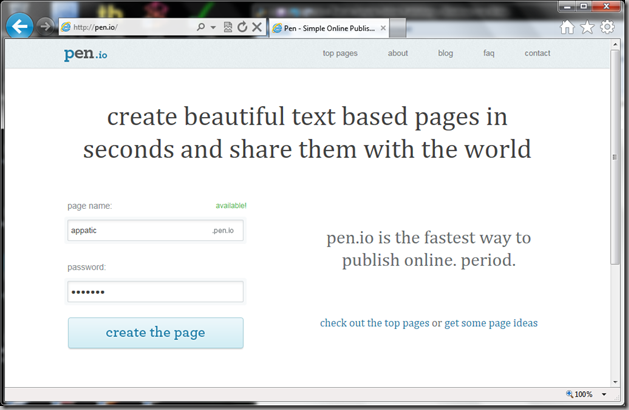Click the address bar URL http://pen.io/
629x410 pixels.
(95, 27)
